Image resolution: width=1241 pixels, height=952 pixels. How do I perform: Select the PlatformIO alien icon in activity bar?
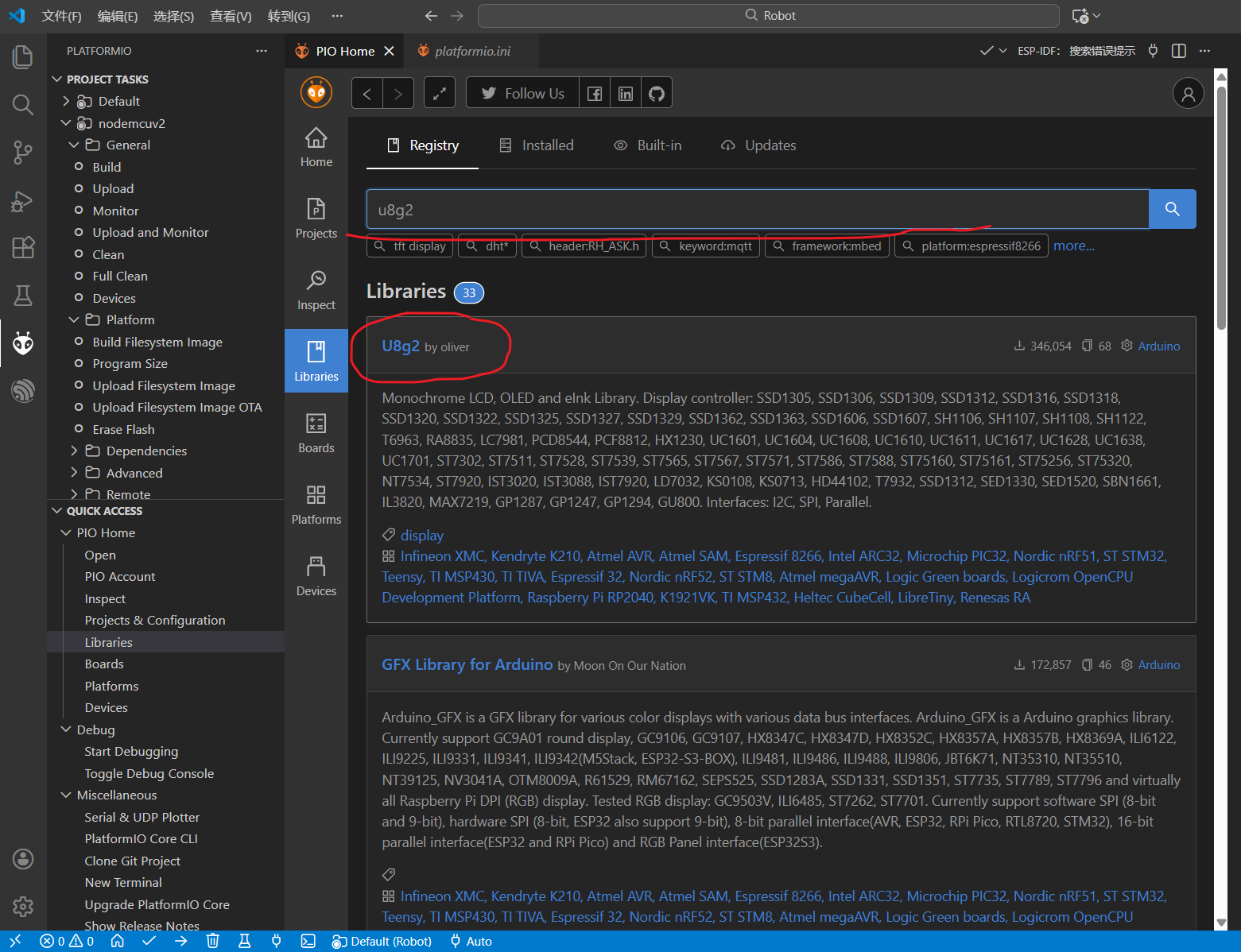click(x=23, y=343)
